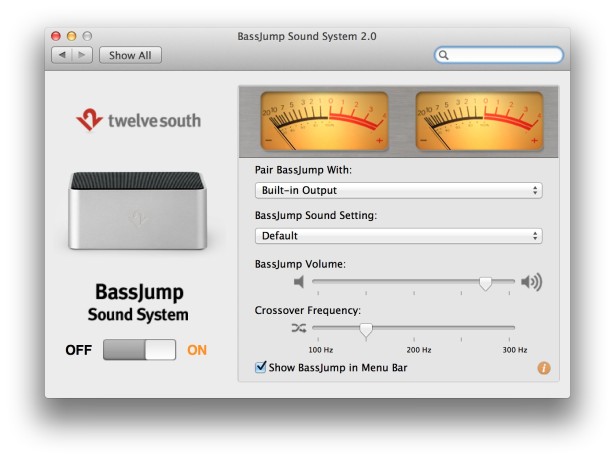The image size is (615, 460).
Task: Open the BassJump Sound Setting dropdown
Action: [x=398, y=236]
